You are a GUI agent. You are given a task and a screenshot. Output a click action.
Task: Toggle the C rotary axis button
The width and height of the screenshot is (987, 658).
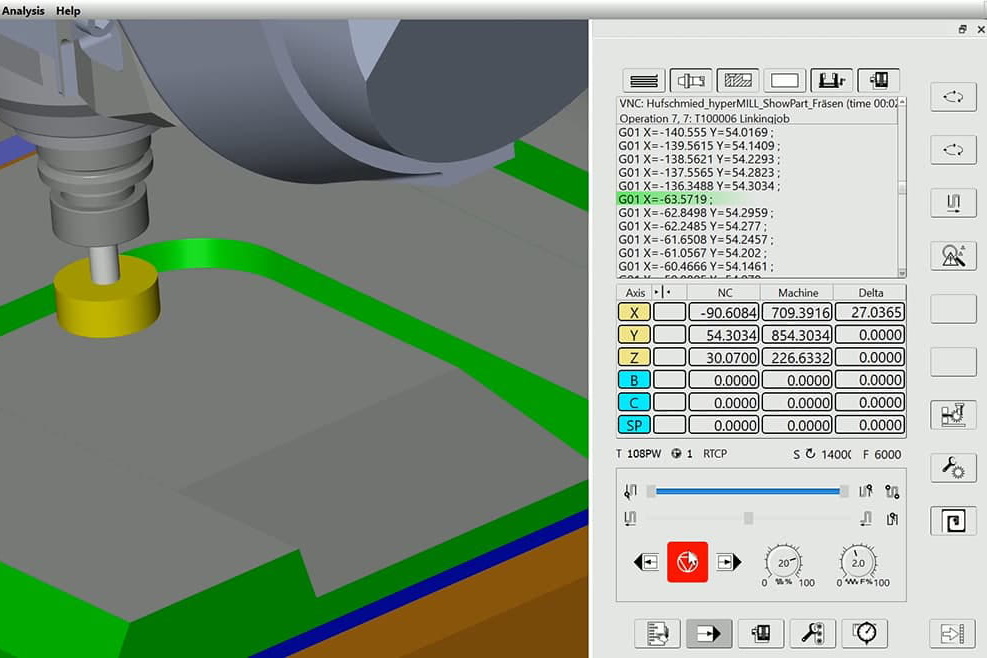[633, 402]
